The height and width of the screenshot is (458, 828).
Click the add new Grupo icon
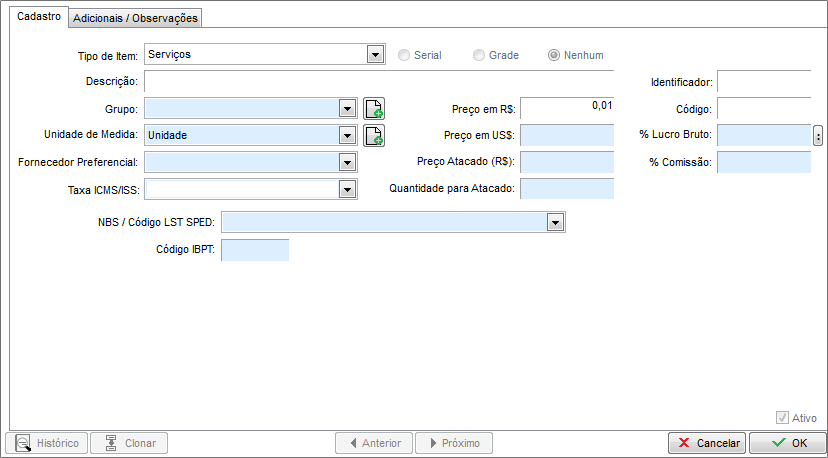coord(373,109)
